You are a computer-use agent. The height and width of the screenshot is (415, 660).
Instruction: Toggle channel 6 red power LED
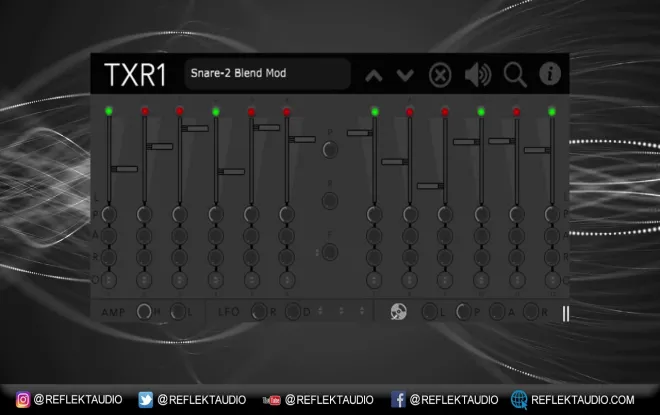pyautogui.click(x=287, y=112)
